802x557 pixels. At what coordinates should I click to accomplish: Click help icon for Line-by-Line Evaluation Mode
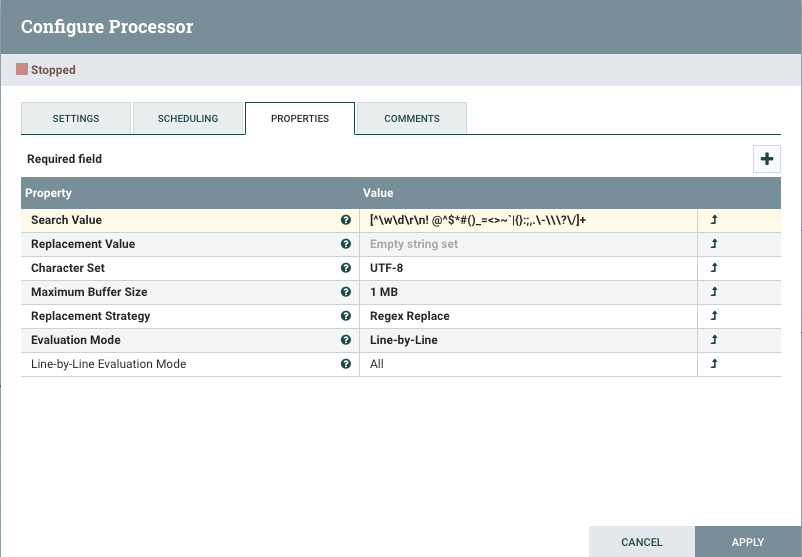coord(346,364)
